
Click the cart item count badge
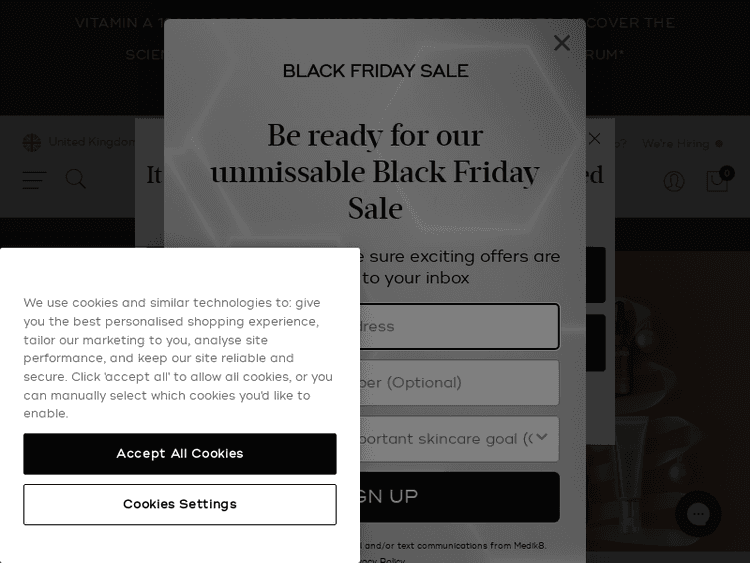pyautogui.click(x=727, y=173)
